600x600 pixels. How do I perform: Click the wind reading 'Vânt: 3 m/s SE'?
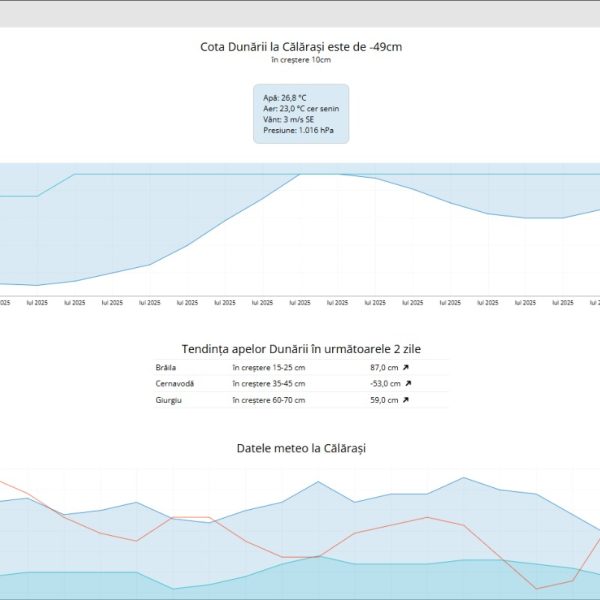[288, 119]
